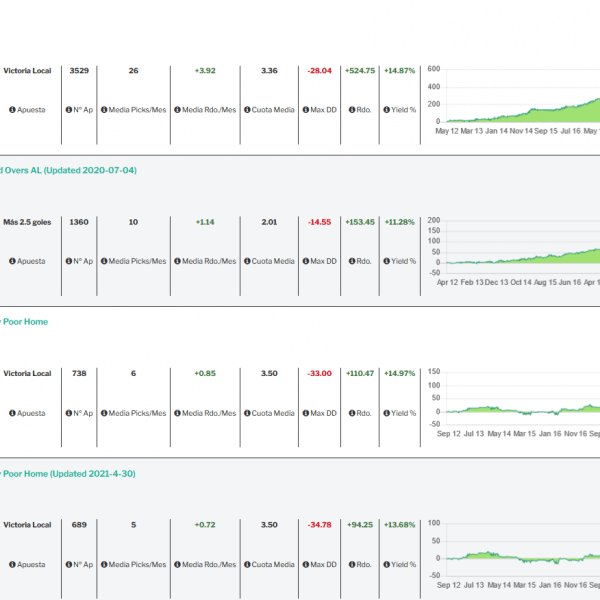Click the +14.97% yield value
Viewport: 600px width, 600px height.
tap(399, 373)
